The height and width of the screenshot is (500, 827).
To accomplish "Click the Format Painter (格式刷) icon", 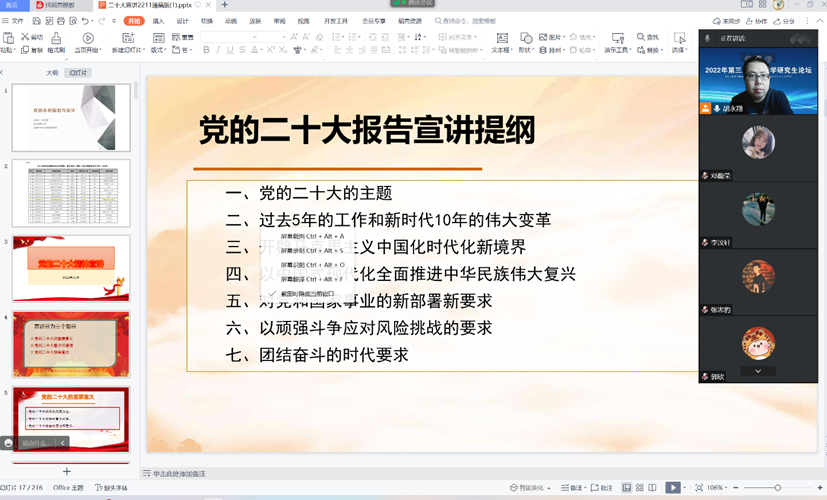I will pyautogui.click(x=55, y=41).
